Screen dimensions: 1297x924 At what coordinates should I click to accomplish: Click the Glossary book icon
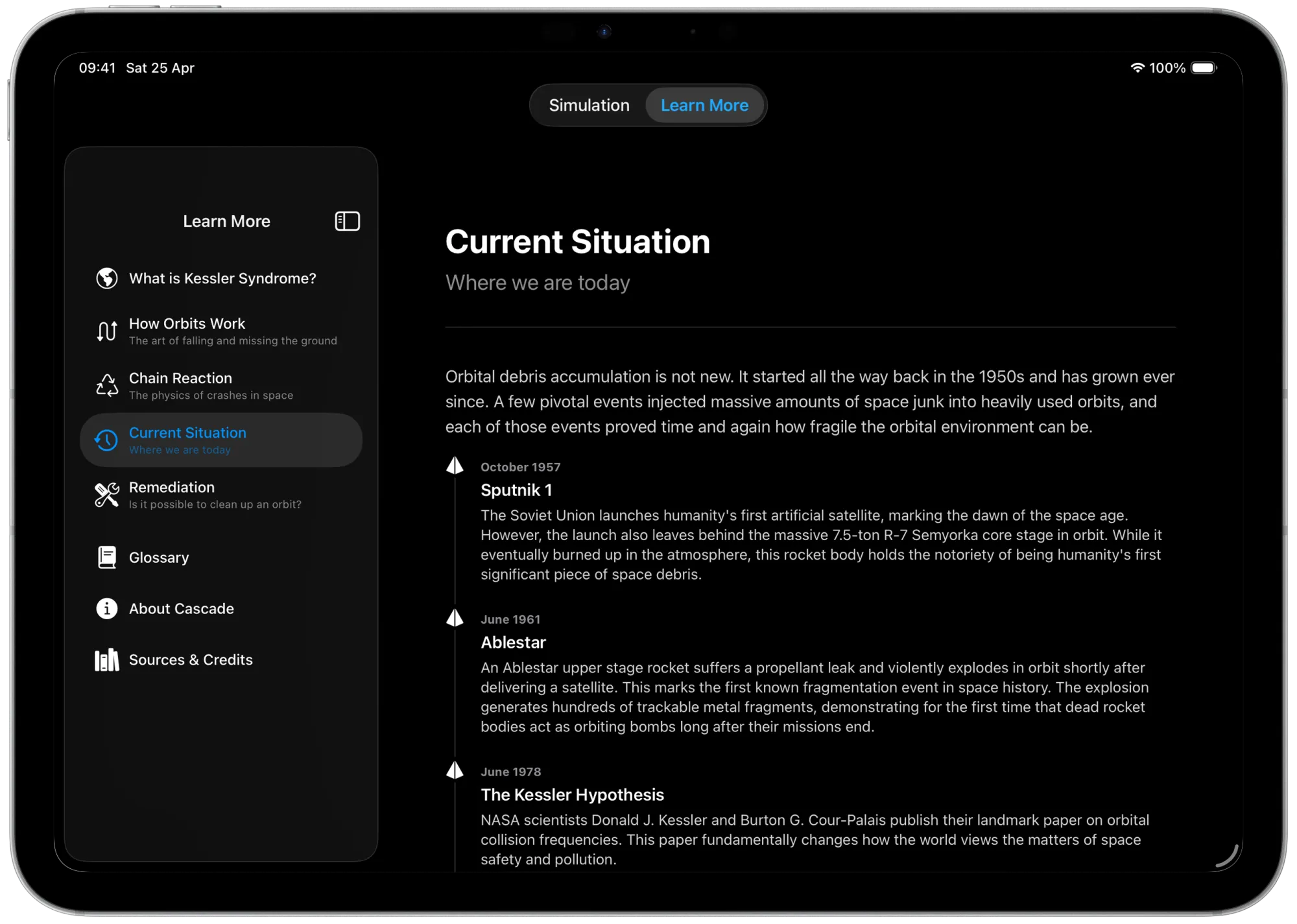pos(107,557)
